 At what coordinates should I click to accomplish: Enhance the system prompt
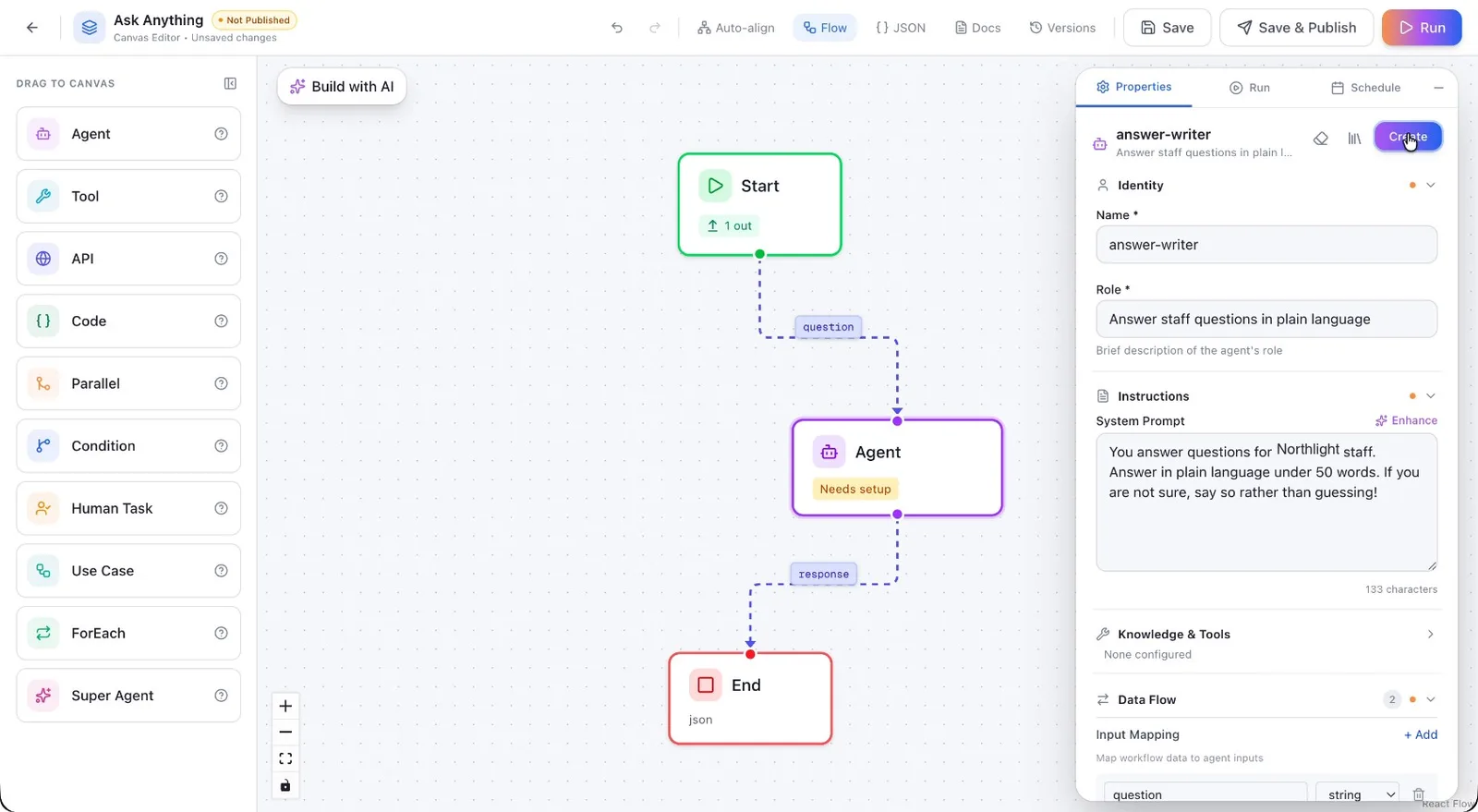click(1406, 420)
